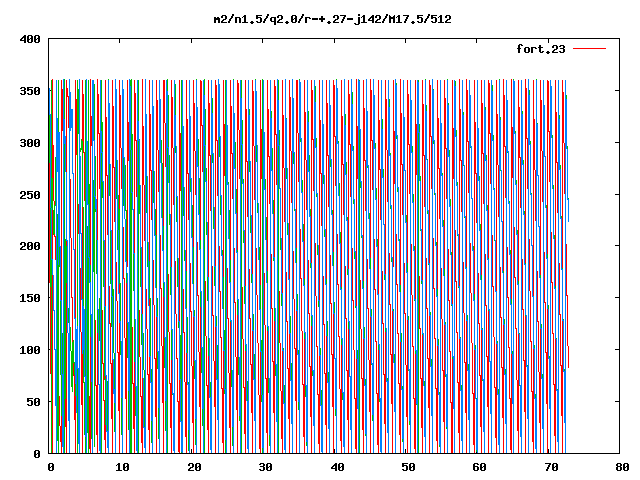Click the x-axis label 10
Screen dimensions: 640x480
coord(122,467)
